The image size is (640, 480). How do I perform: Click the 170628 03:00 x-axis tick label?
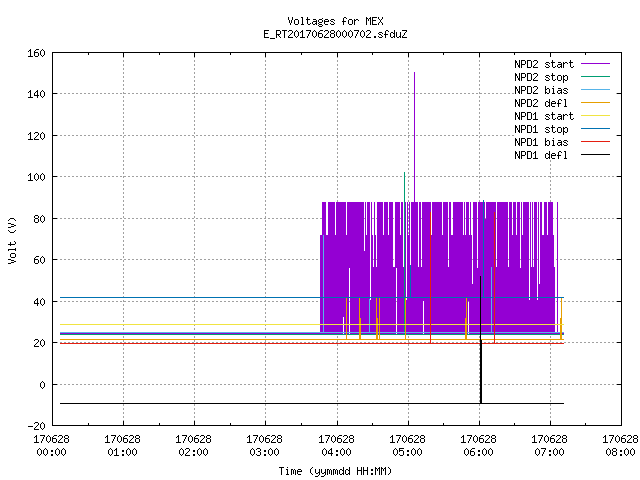click(264, 445)
